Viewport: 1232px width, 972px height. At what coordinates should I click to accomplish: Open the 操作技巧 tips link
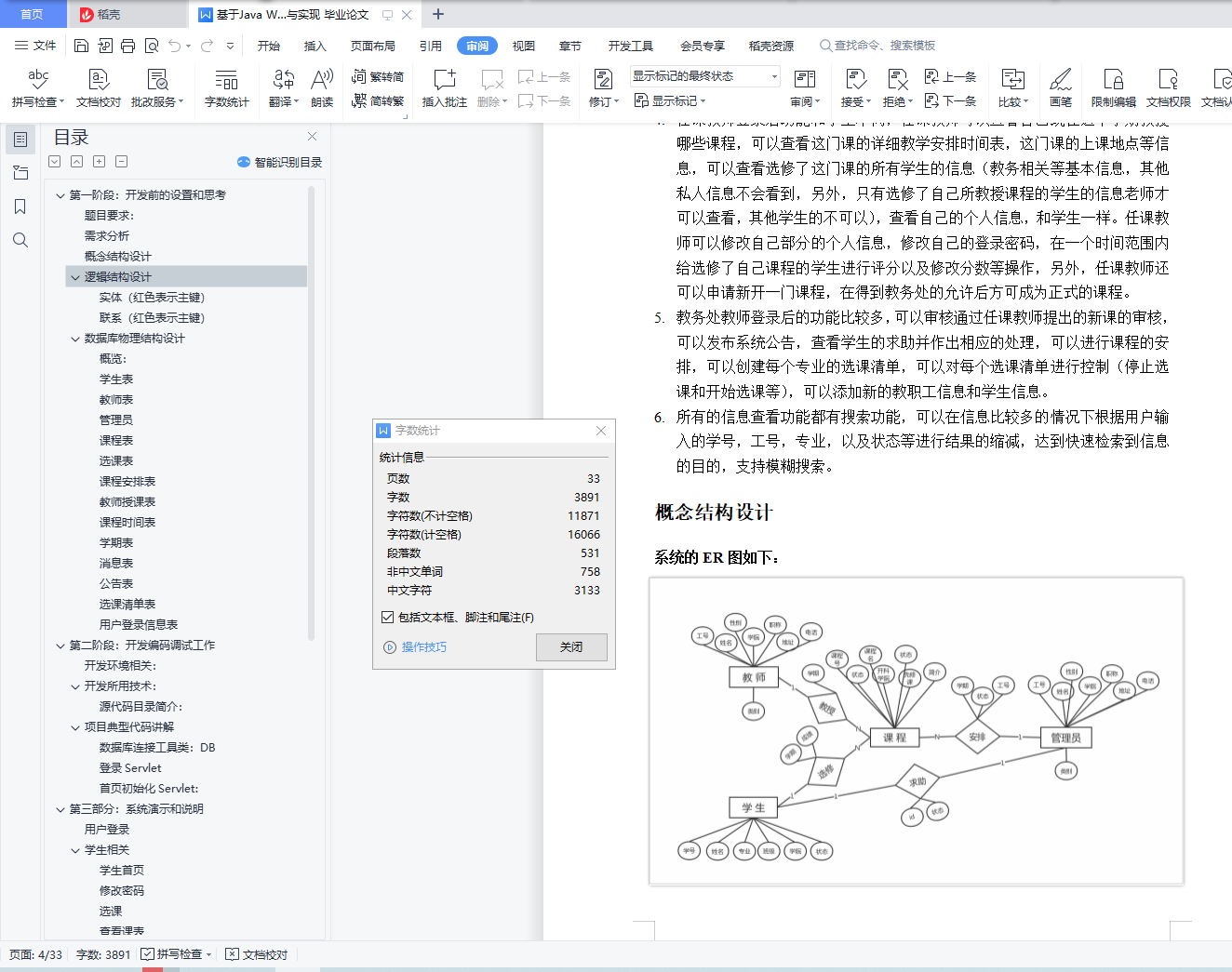point(415,646)
